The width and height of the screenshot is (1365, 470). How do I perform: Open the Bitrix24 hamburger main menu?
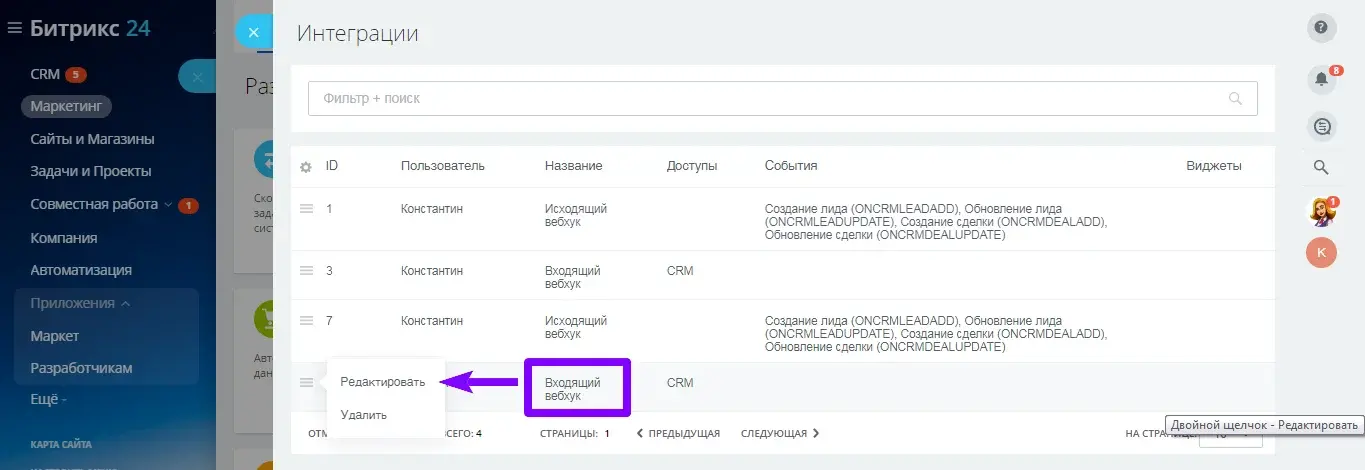pos(14,29)
